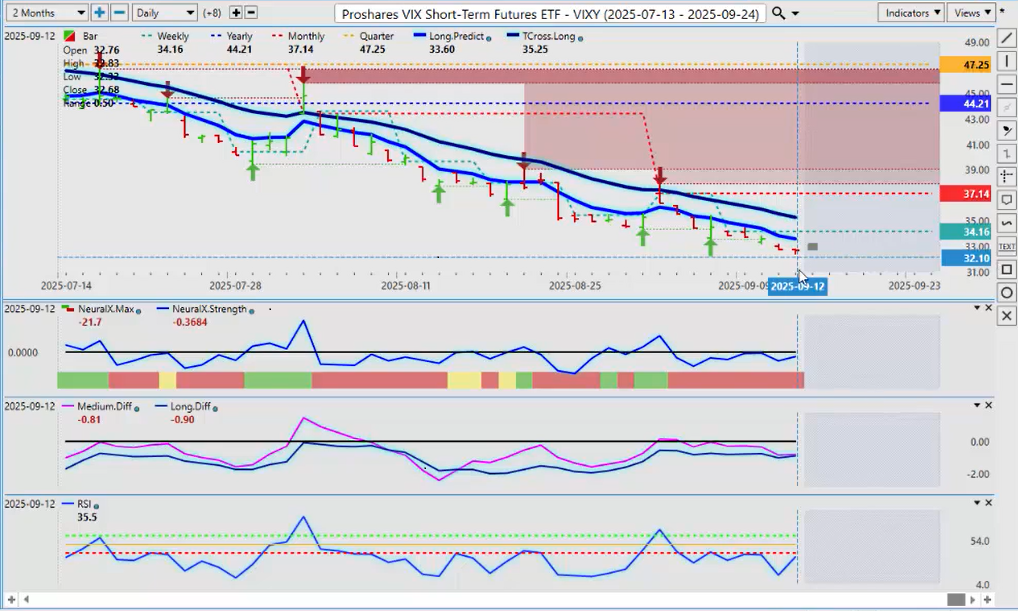Click the scroll-right arrow at bottom-right

point(973,600)
